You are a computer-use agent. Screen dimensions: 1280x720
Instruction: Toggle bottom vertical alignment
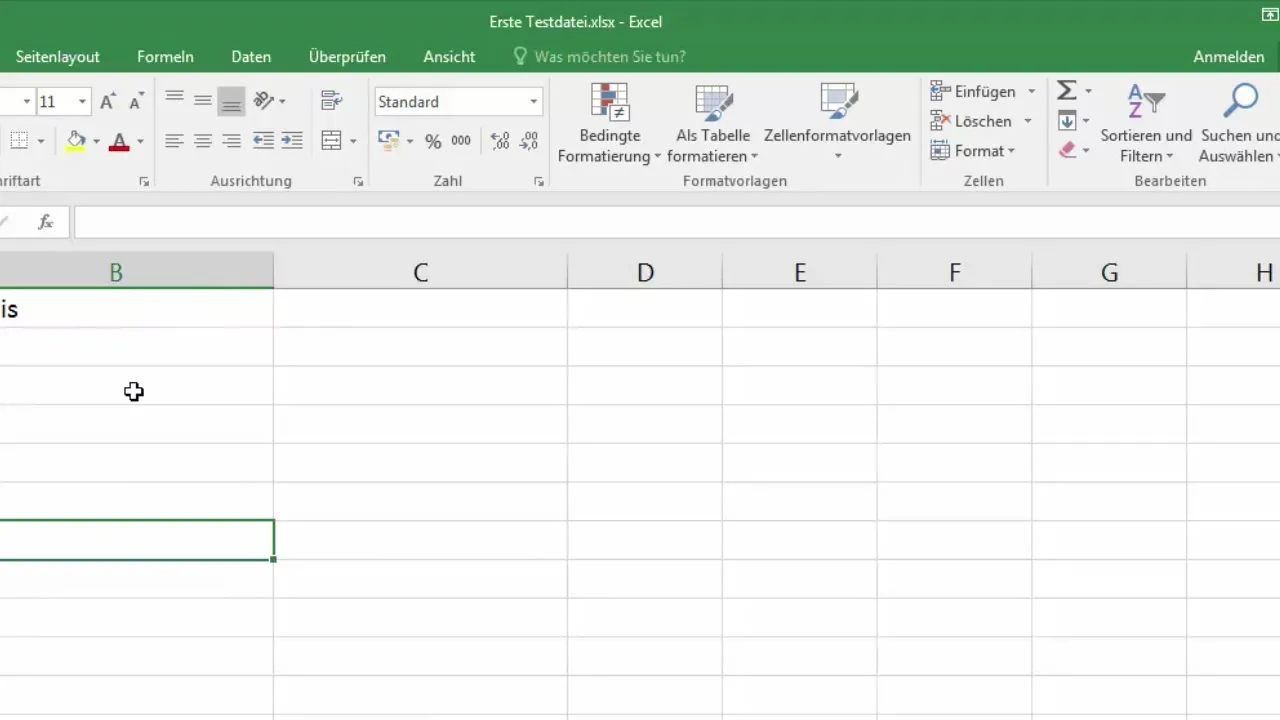pyautogui.click(x=231, y=100)
